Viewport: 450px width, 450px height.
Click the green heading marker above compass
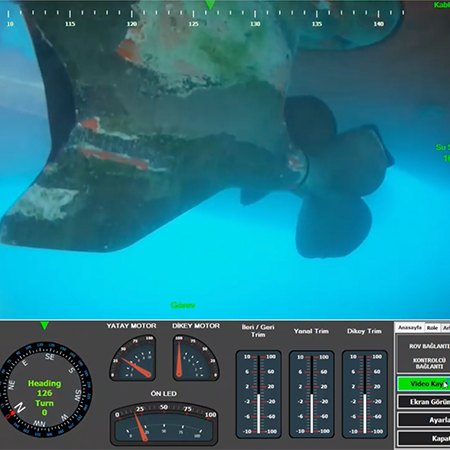(44, 326)
